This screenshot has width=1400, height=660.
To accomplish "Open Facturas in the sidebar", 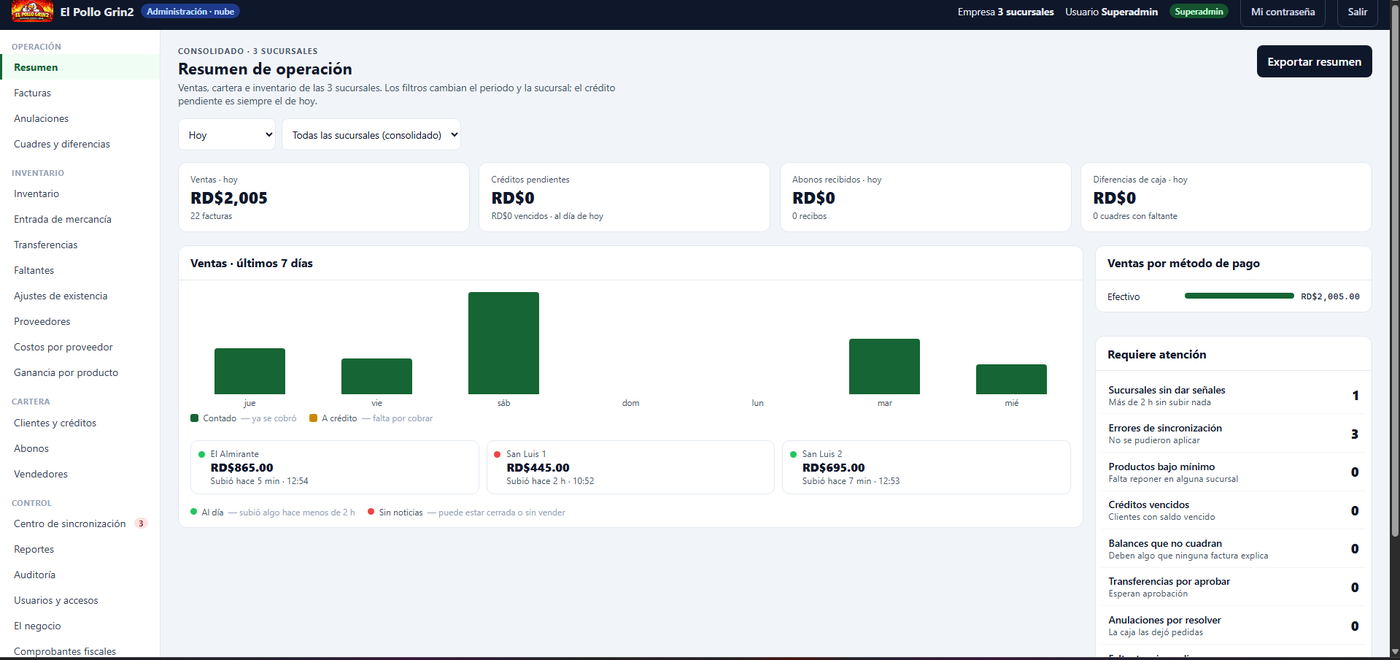I will (x=80, y=93).
